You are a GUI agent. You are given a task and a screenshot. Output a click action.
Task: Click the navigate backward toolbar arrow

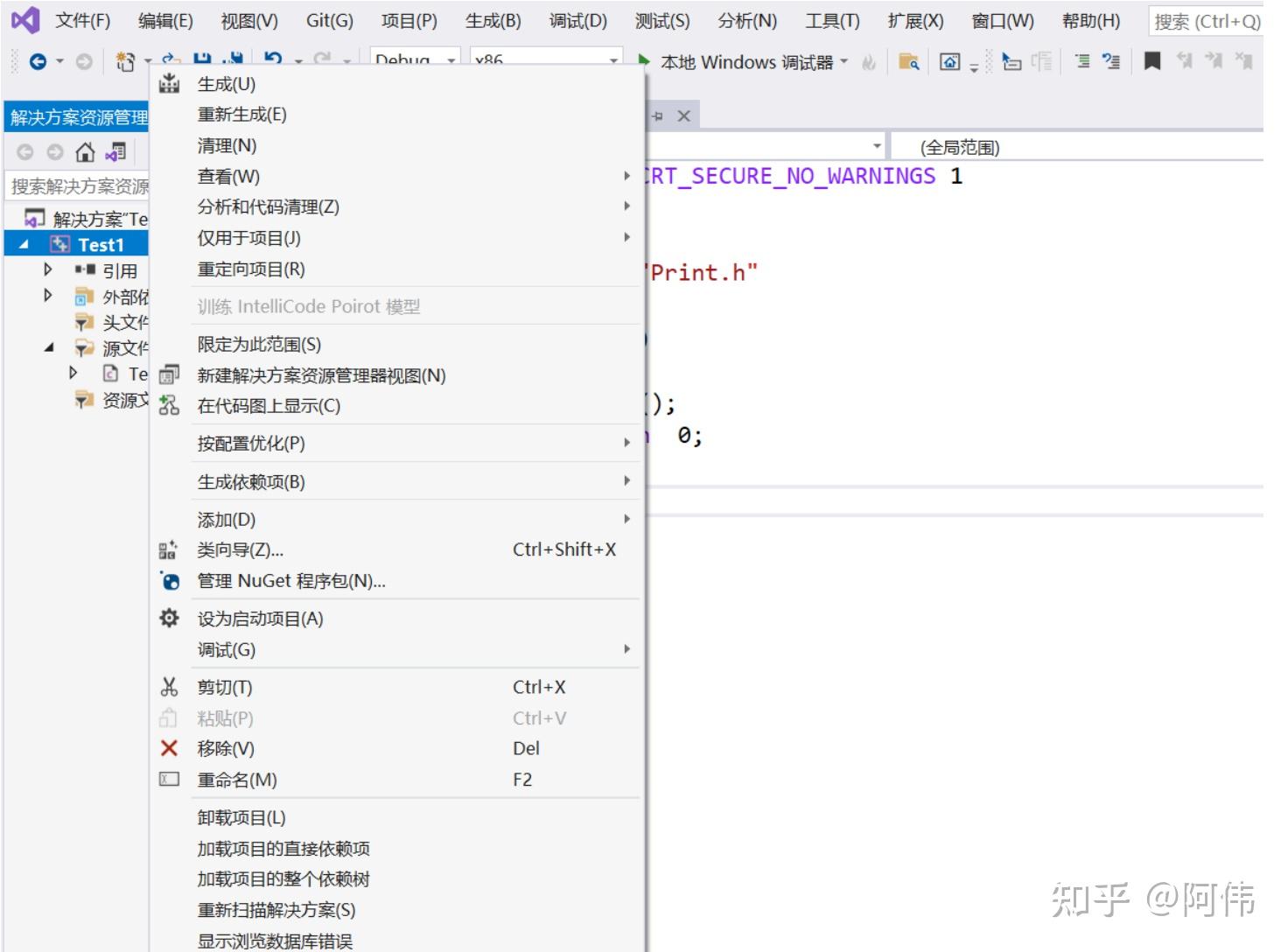[x=38, y=61]
